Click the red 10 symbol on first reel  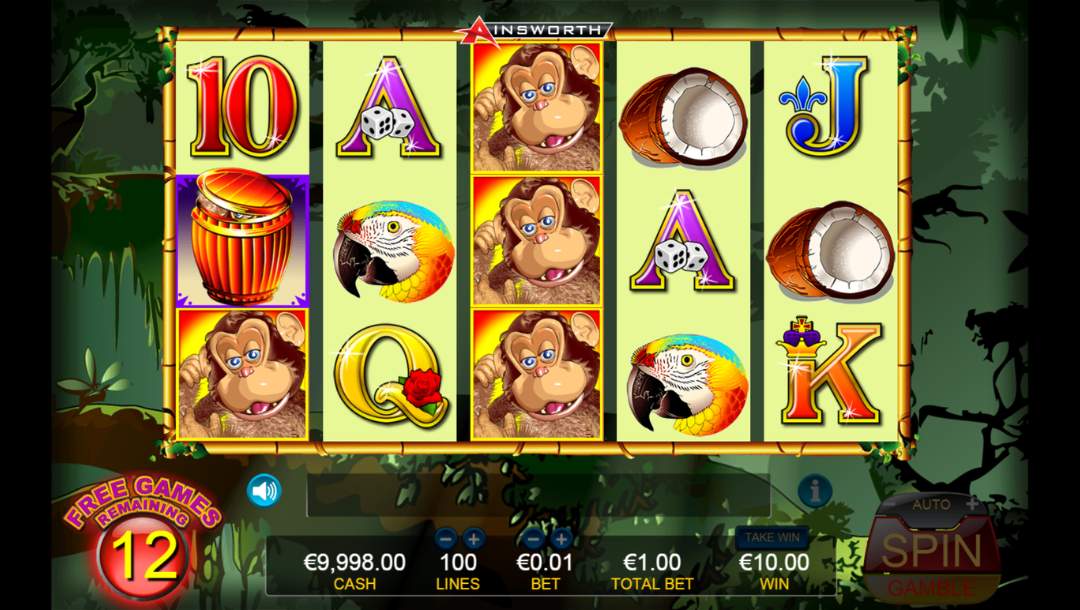[x=242, y=107]
